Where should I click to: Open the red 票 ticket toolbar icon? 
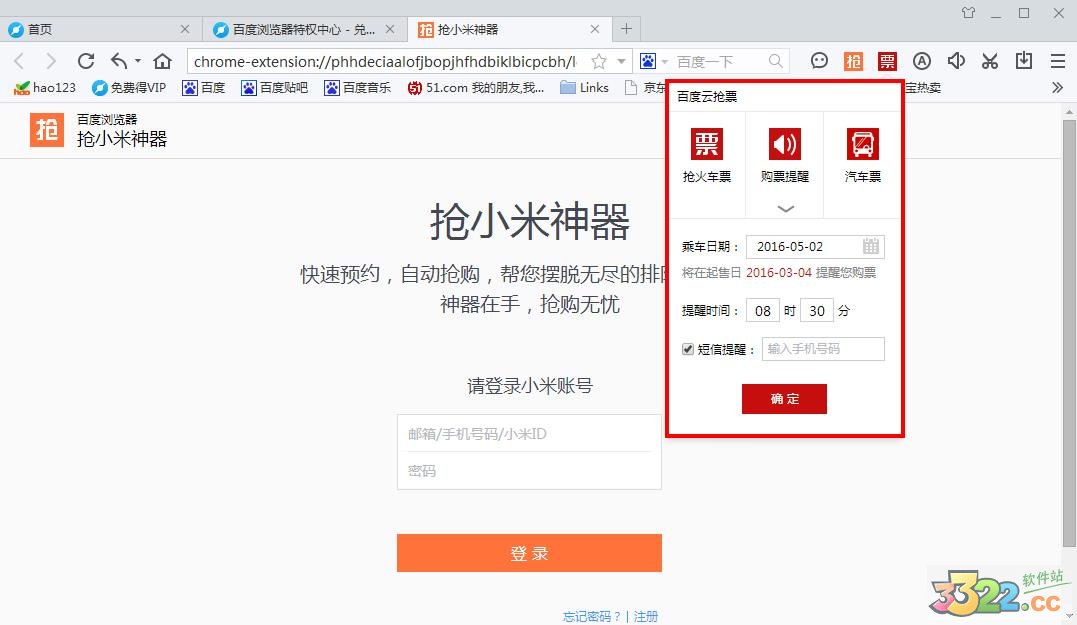click(x=887, y=61)
